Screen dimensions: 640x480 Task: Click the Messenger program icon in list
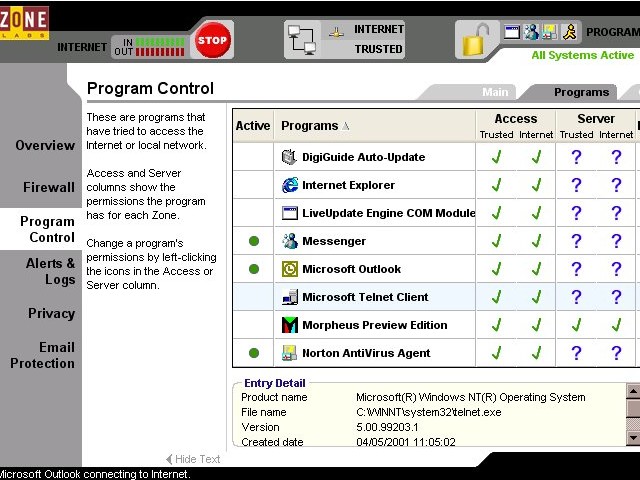(289, 241)
